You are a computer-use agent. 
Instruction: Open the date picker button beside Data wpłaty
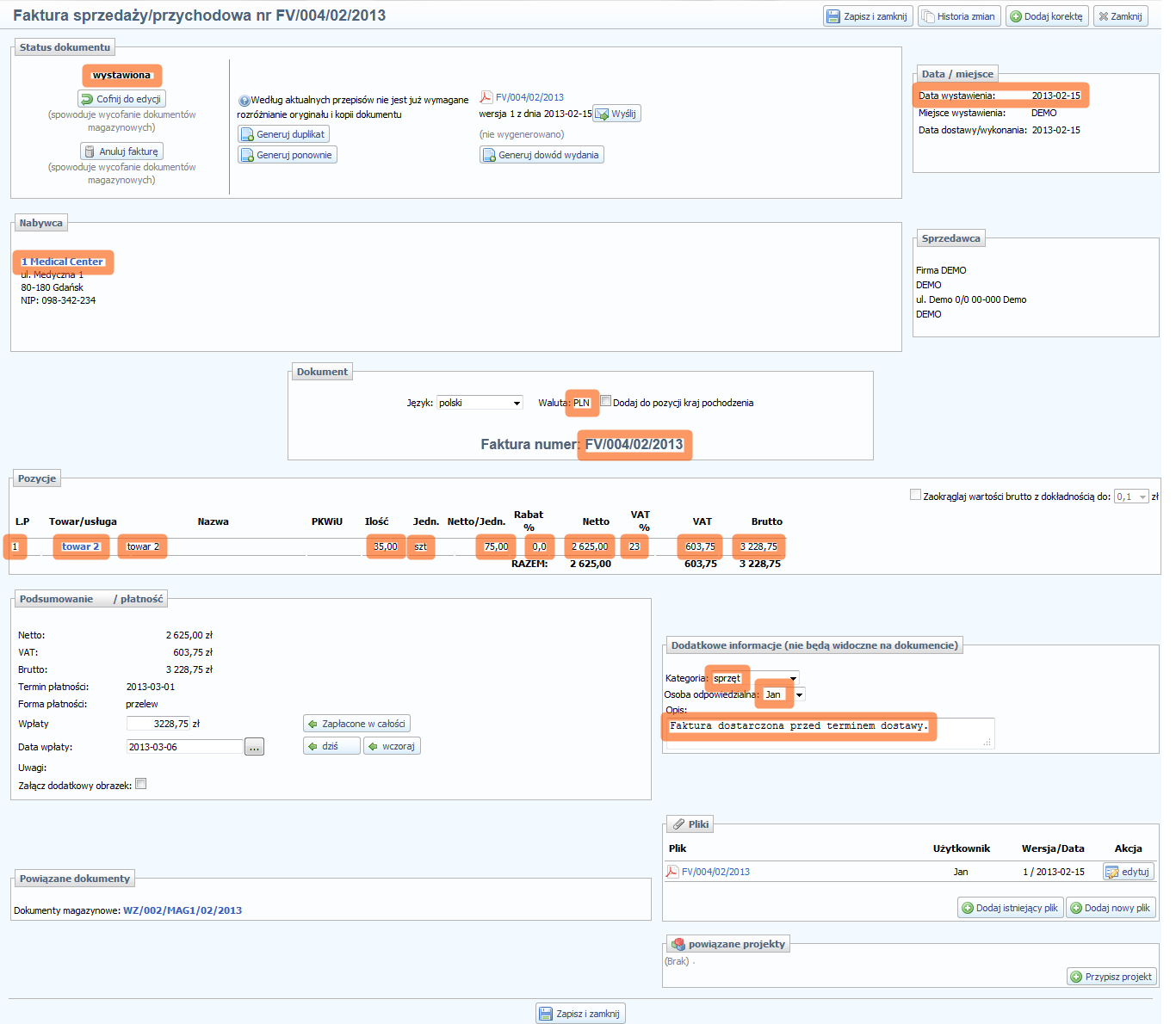[254, 747]
